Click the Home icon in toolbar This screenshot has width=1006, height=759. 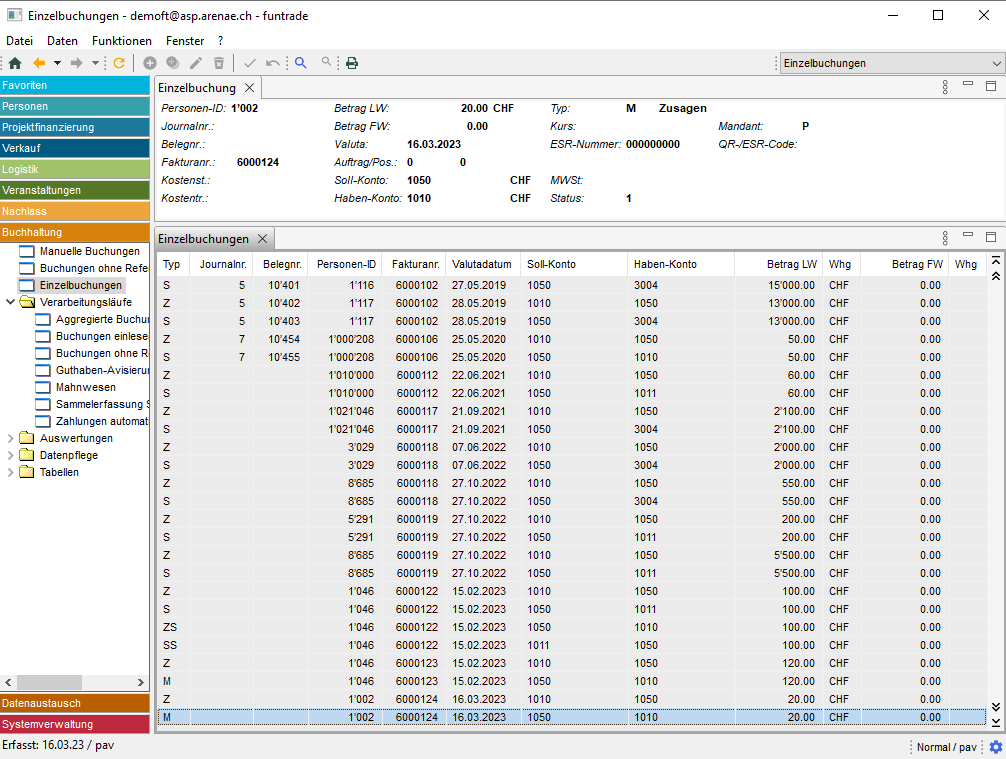coord(14,63)
